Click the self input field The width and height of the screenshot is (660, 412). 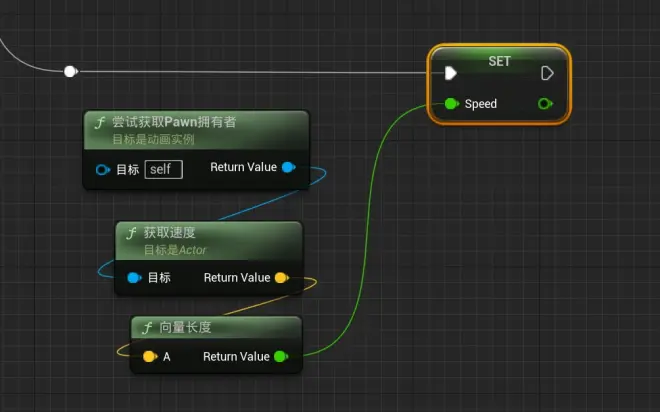click(164, 169)
